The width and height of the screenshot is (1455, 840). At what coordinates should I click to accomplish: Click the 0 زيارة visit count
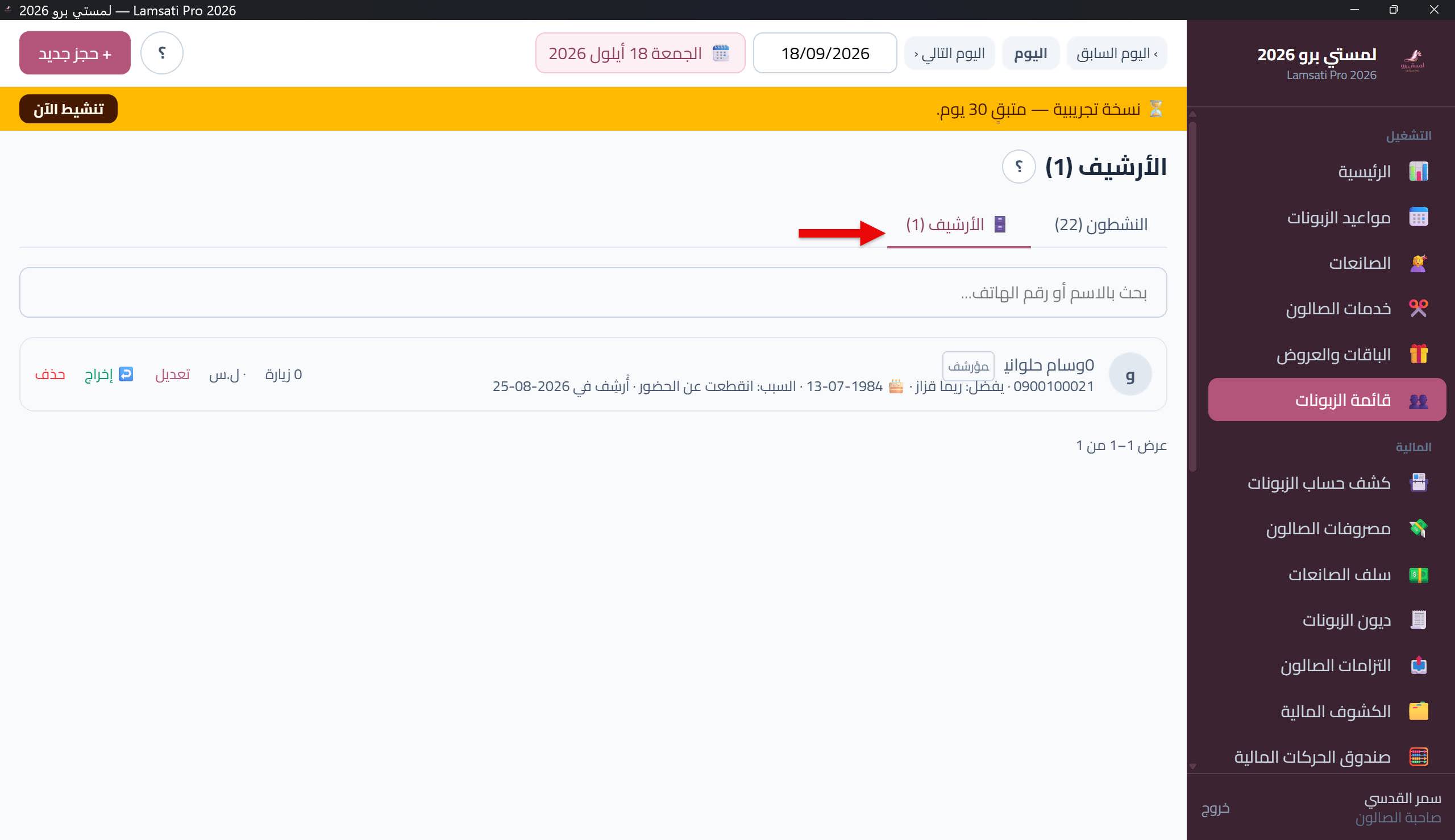[283, 375]
